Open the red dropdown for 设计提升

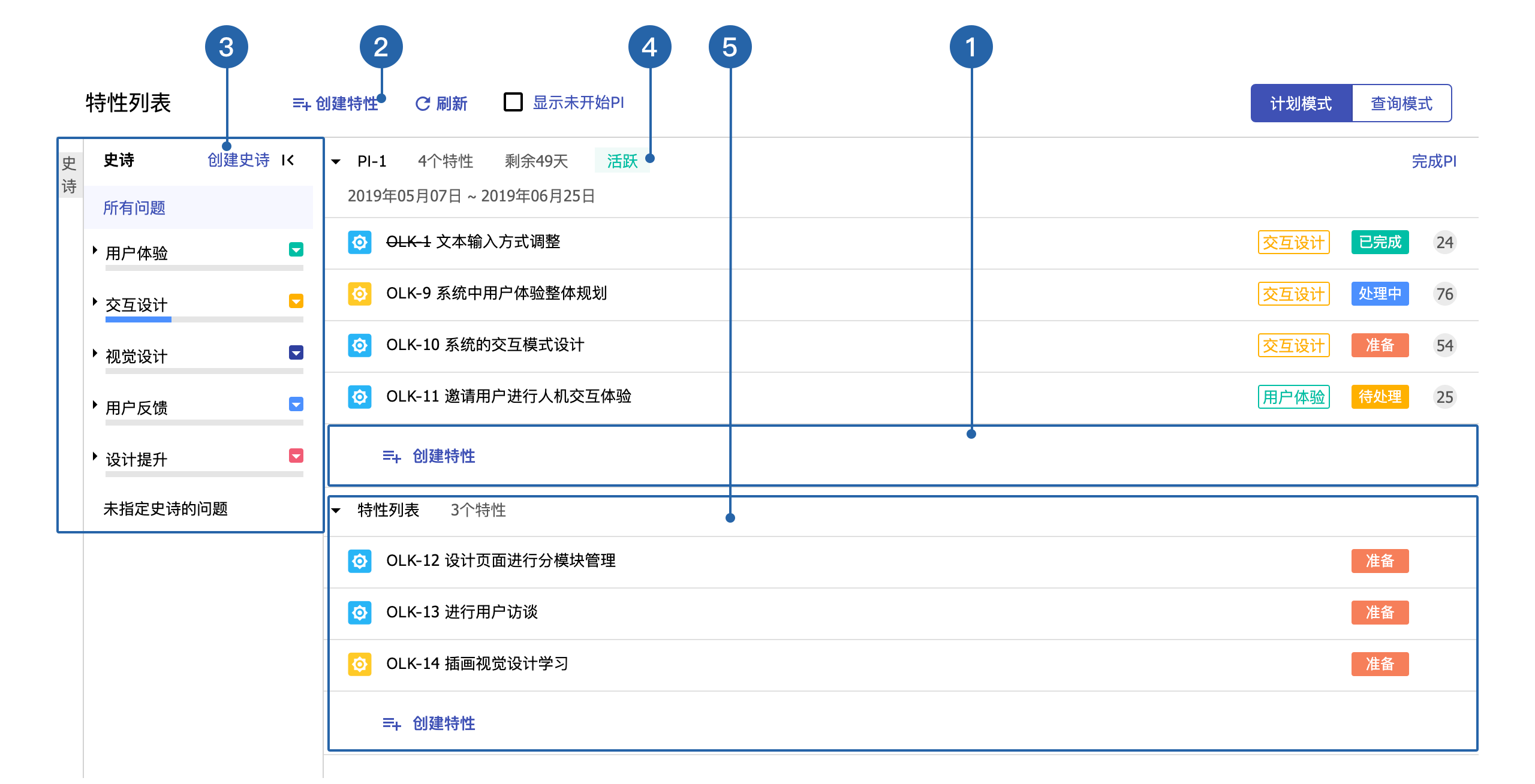click(x=296, y=456)
